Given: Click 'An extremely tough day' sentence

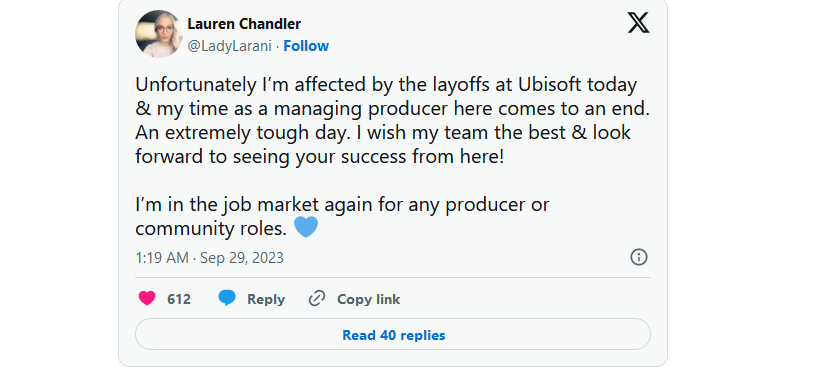Looking at the screenshot, I should point(242,133).
